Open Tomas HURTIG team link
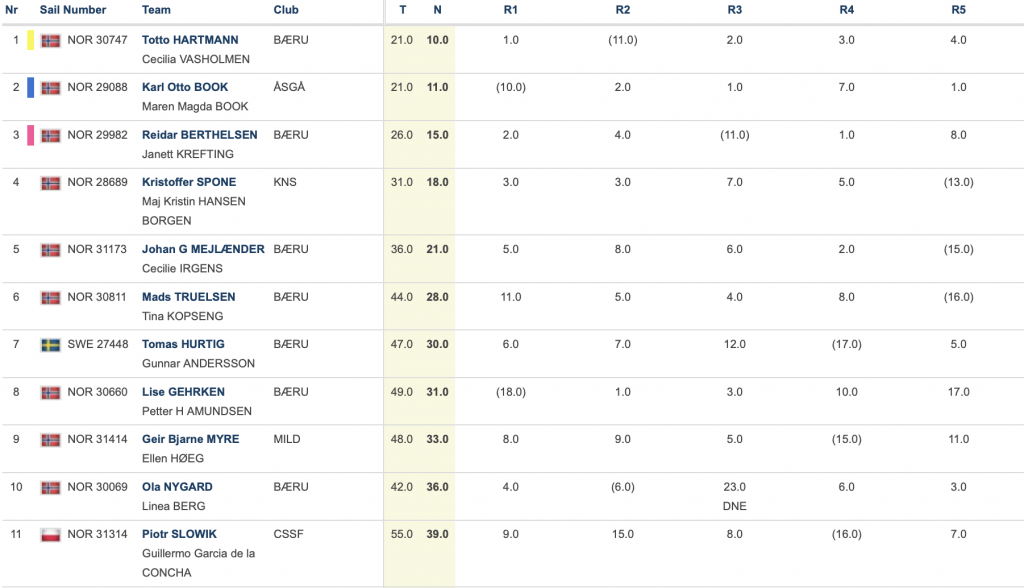This screenshot has height=588, width=1024. click(183, 344)
